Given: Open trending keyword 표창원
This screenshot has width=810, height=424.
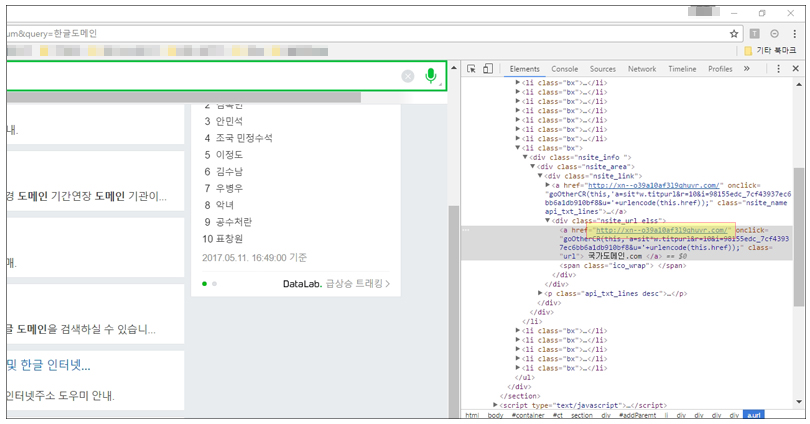Looking at the screenshot, I should pos(229,239).
